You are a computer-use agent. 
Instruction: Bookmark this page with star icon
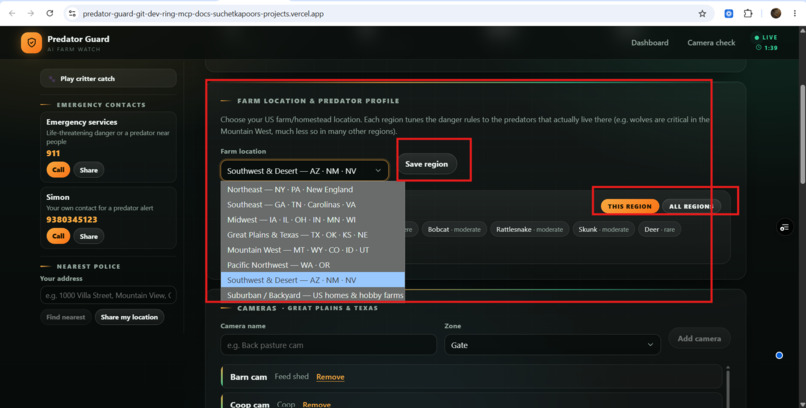(702, 14)
